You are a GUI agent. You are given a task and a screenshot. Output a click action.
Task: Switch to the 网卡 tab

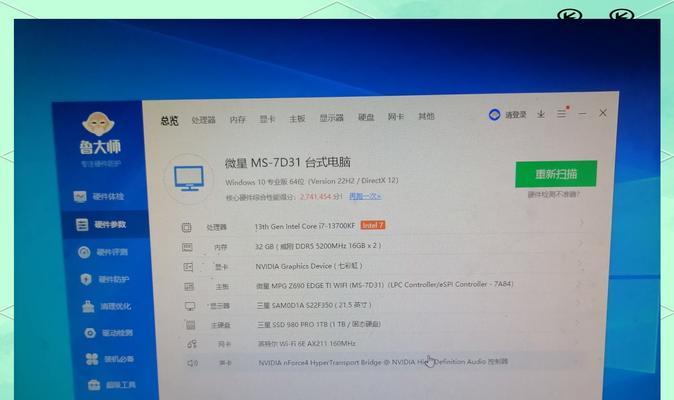[x=396, y=116]
